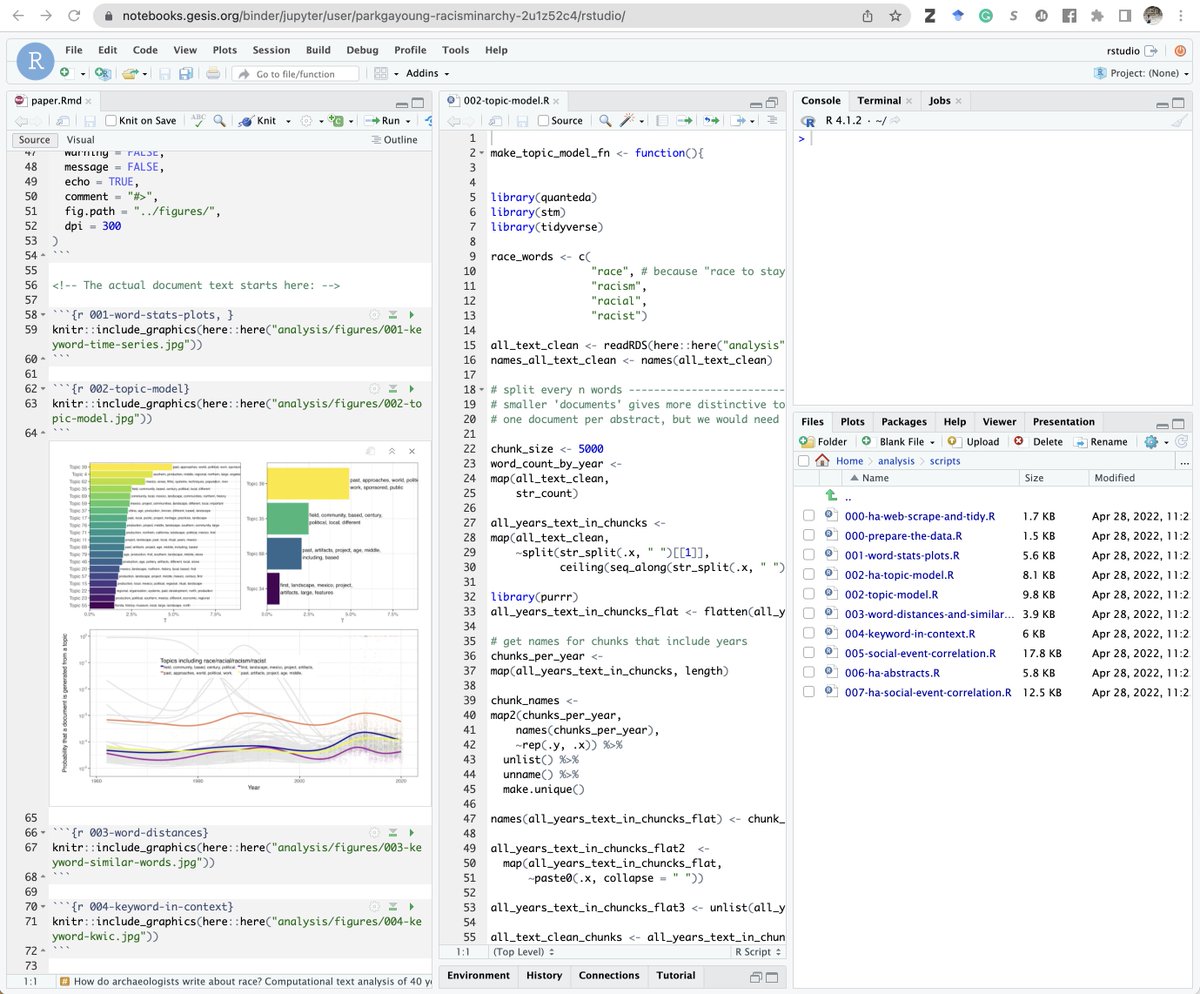Click the run current line arrow icon in script
Screen dimensions: 1200x994
pyautogui.click(x=685, y=120)
